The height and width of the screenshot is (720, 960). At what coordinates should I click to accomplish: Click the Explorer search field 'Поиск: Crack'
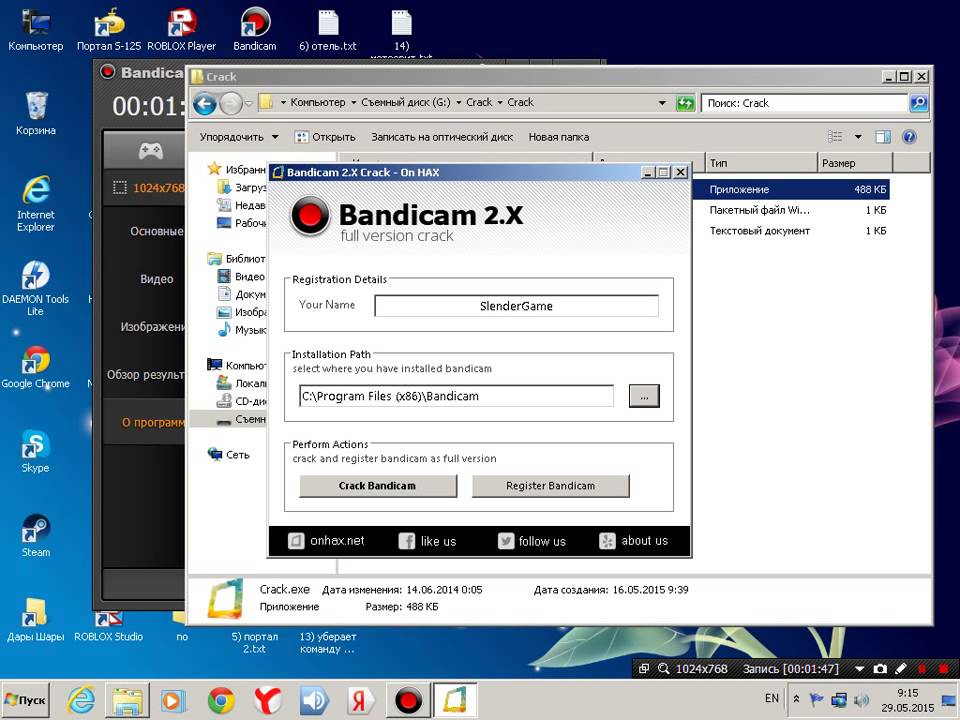(804, 103)
